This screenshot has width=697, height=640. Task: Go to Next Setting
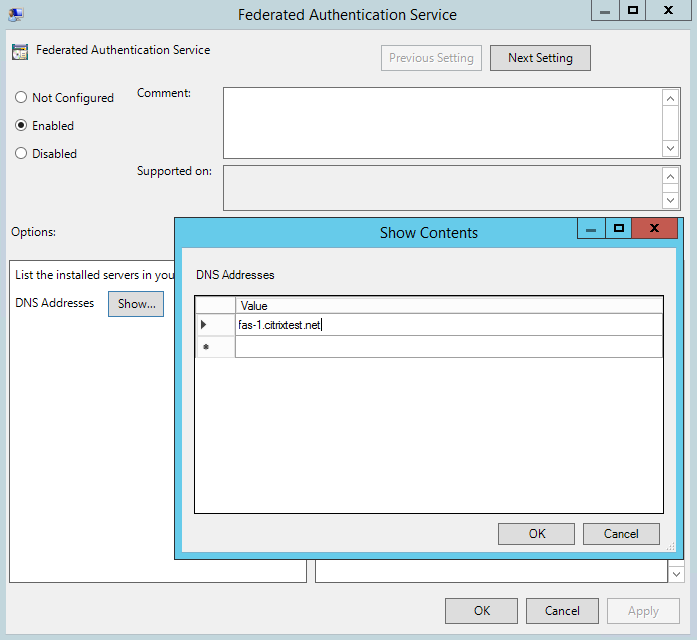(540, 58)
